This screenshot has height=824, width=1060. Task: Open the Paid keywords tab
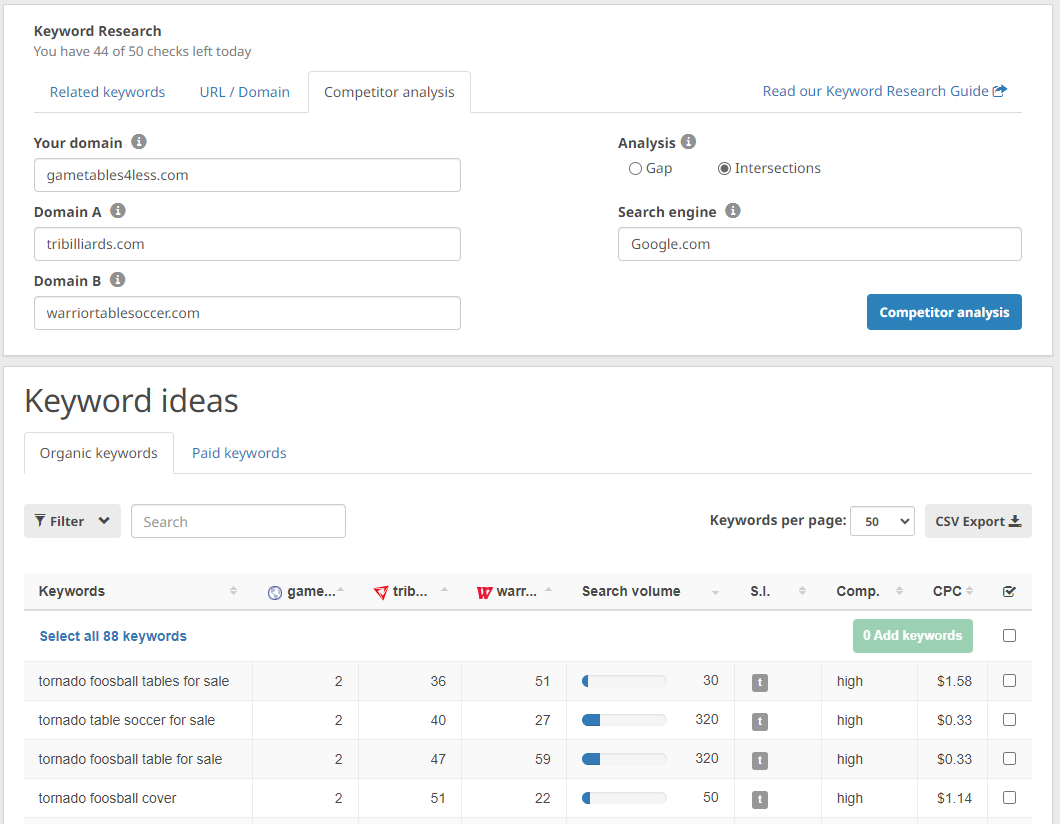pos(239,453)
